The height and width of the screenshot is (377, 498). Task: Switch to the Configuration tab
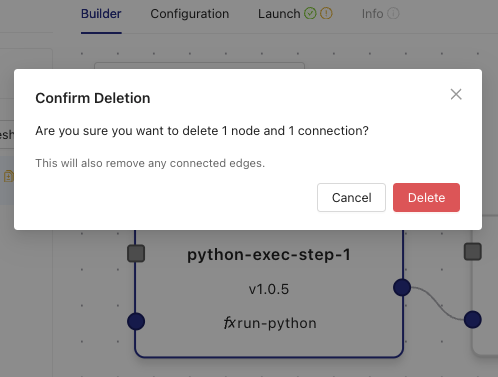pyautogui.click(x=190, y=14)
